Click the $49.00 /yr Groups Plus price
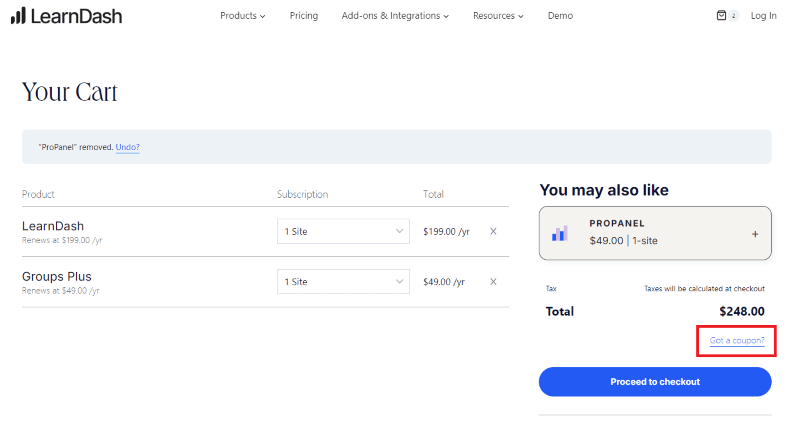 [444, 282]
